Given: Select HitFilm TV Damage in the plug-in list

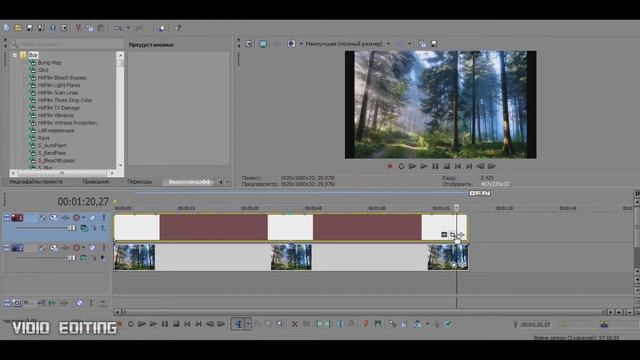Looking at the screenshot, I should click(59, 108).
